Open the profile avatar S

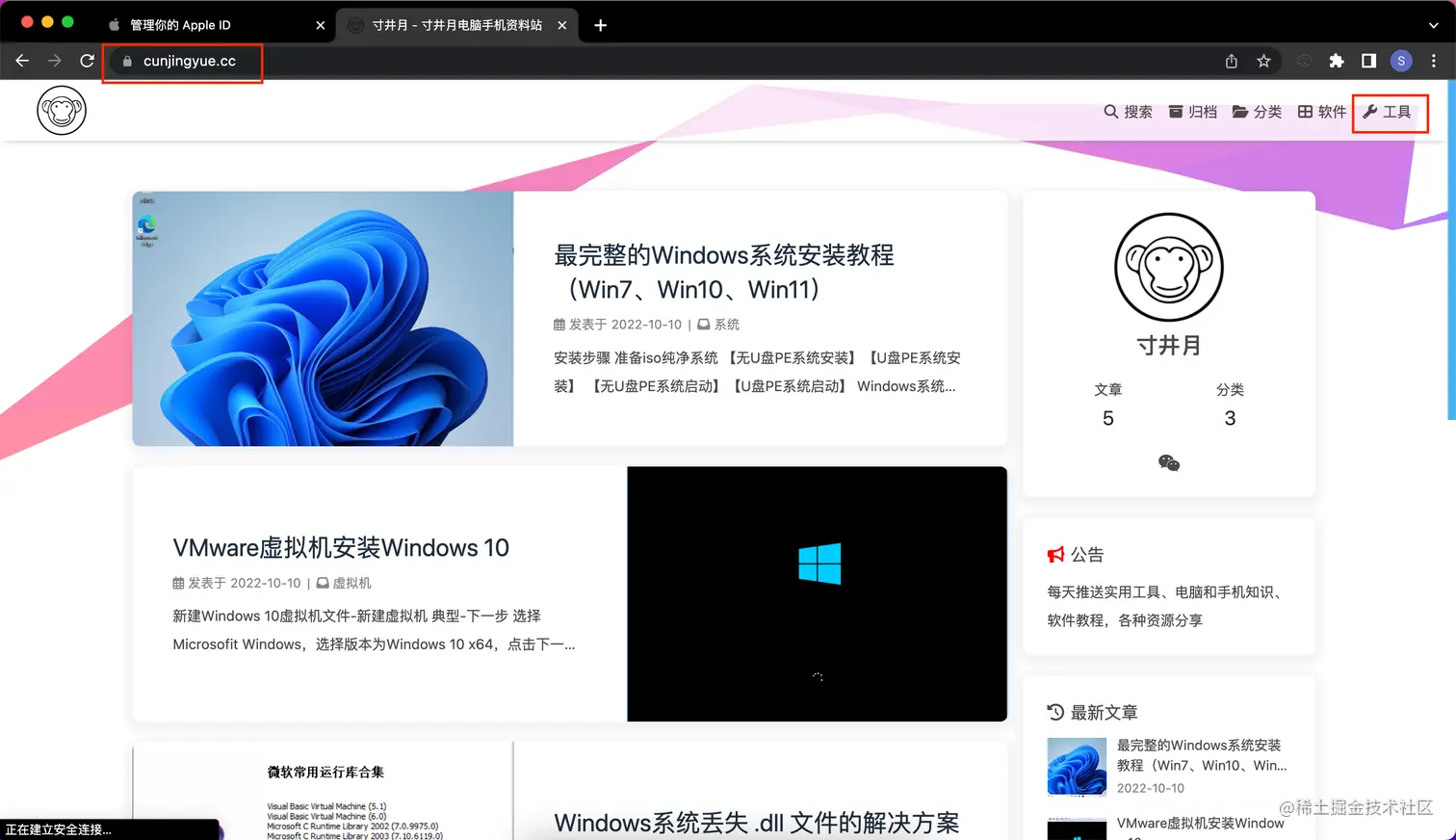[x=1401, y=61]
